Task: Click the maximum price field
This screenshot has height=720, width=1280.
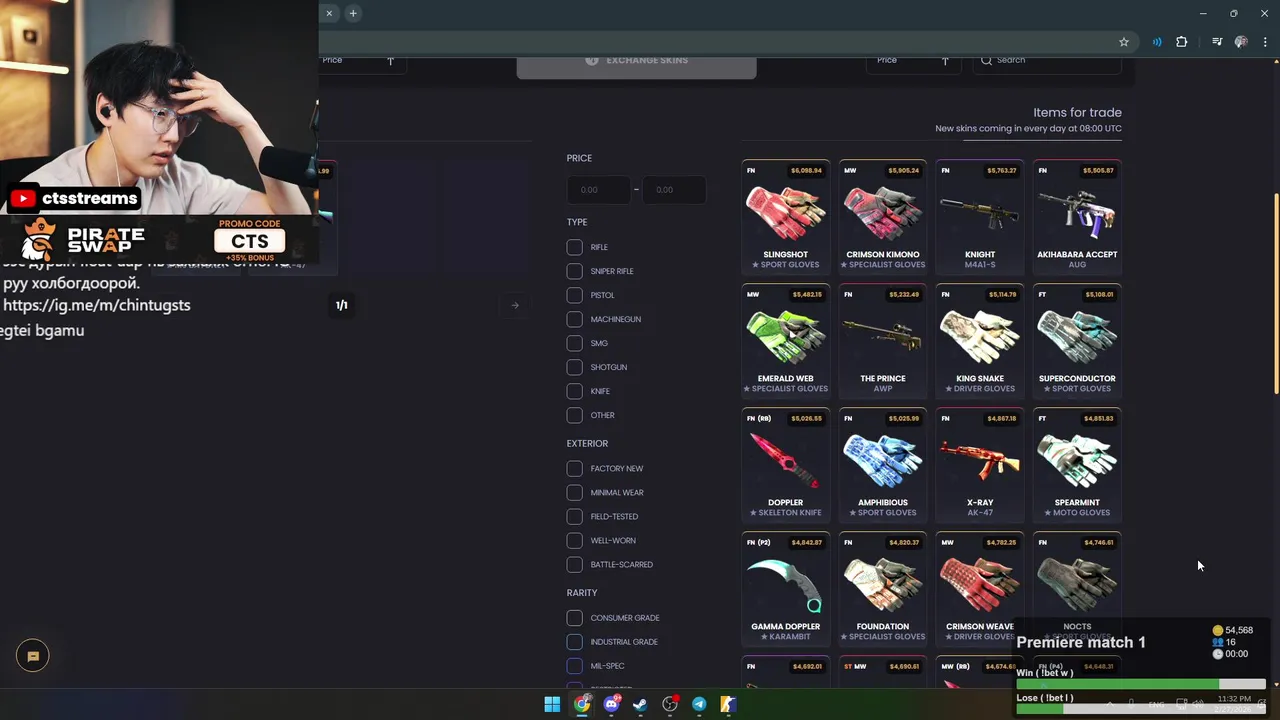Action: [x=674, y=190]
